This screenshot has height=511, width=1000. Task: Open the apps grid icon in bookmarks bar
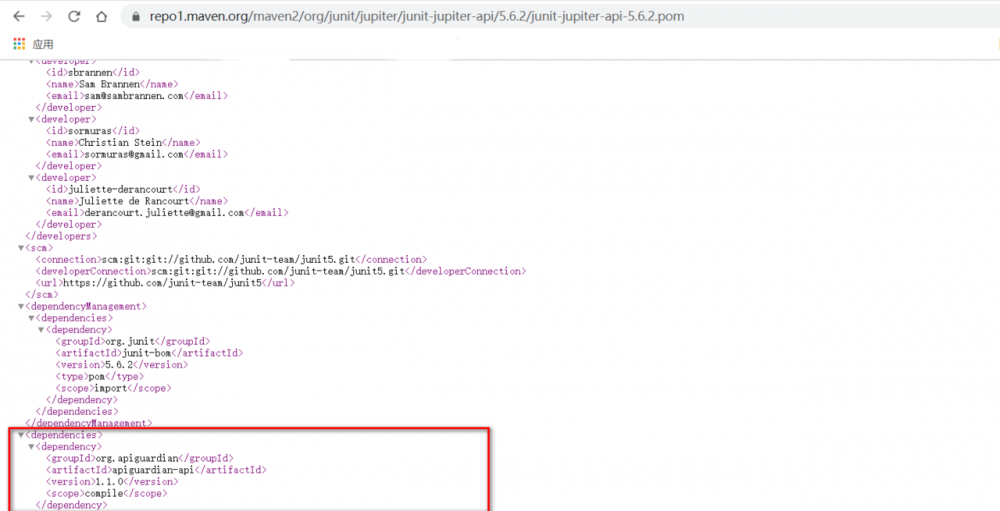click(19, 44)
